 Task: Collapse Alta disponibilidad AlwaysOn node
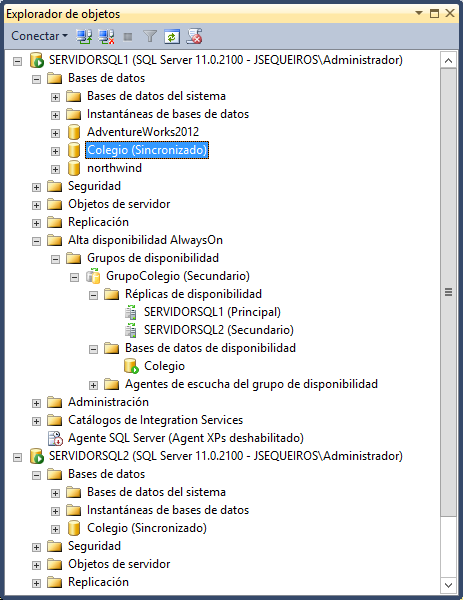coord(36,241)
